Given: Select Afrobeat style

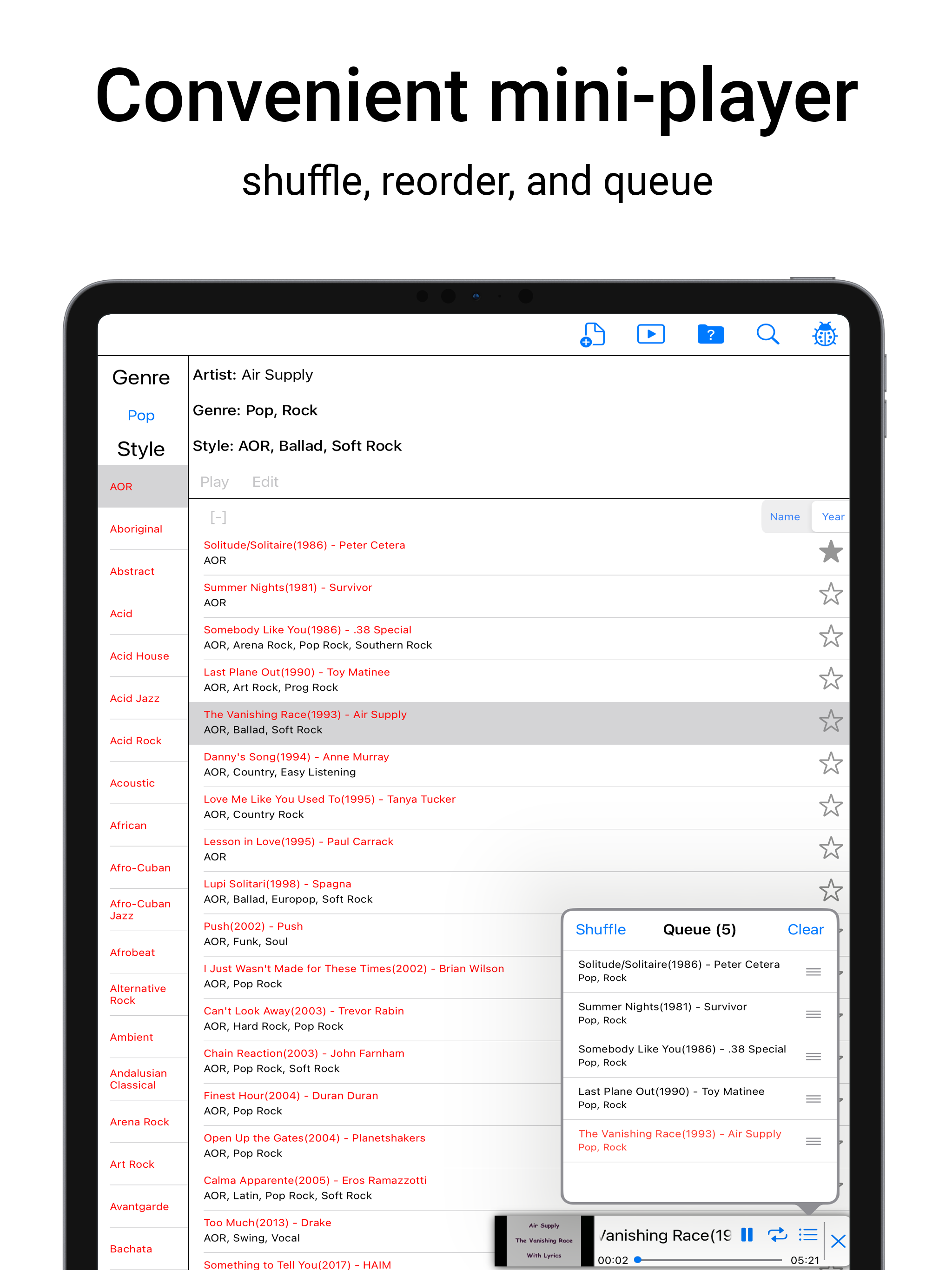Looking at the screenshot, I should 143,952.
